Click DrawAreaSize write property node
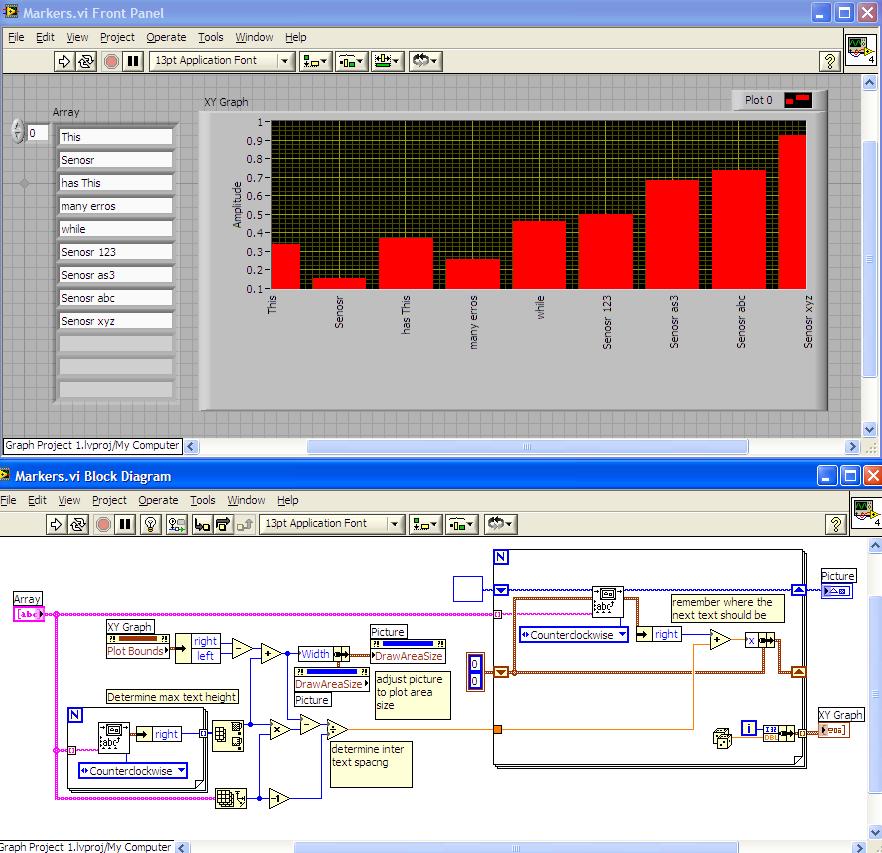Viewport: 882px width, 853px height. (407, 650)
